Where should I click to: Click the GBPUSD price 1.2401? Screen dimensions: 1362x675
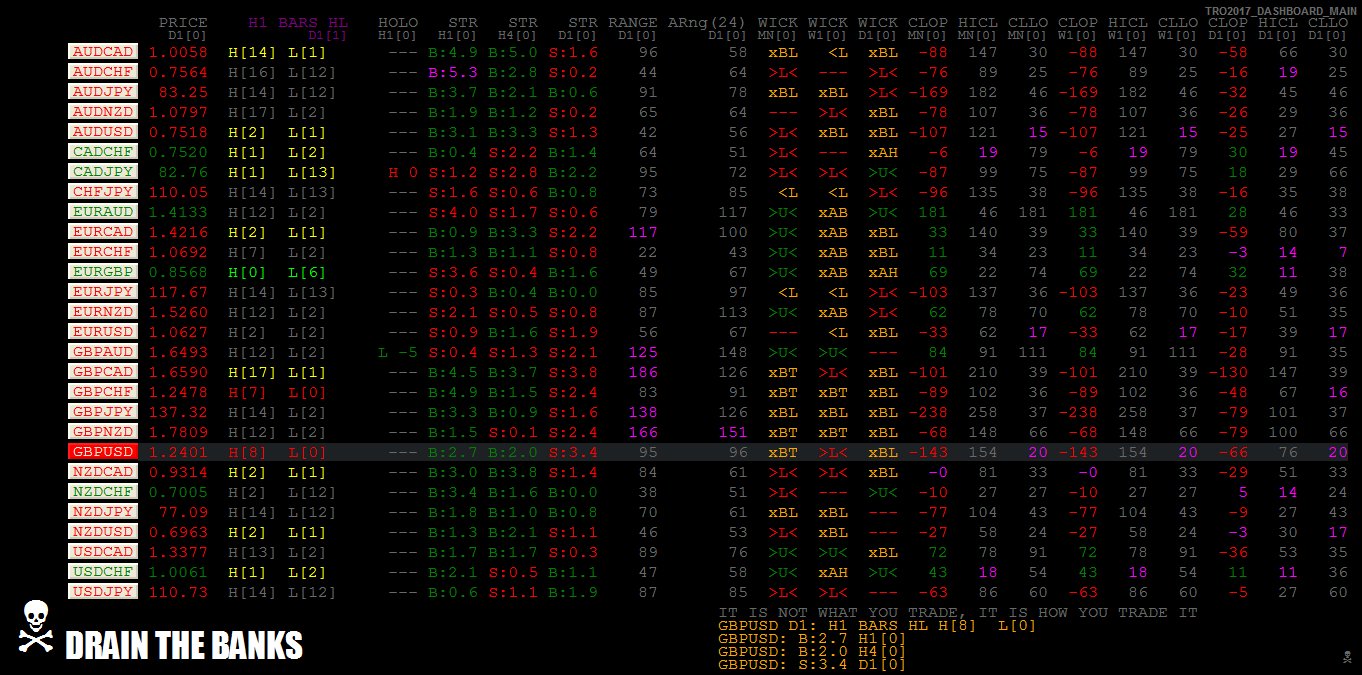click(178, 452)
